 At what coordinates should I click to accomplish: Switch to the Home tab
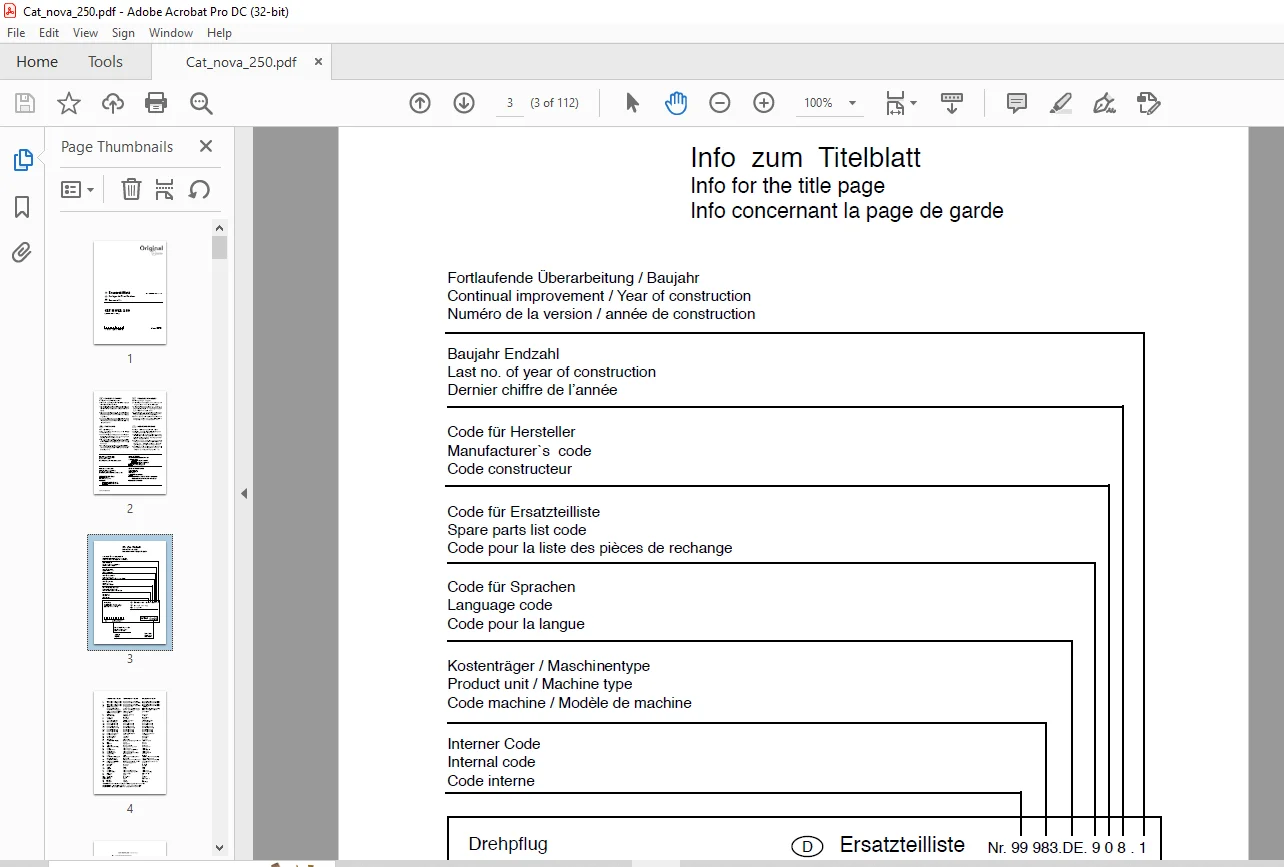37,62
